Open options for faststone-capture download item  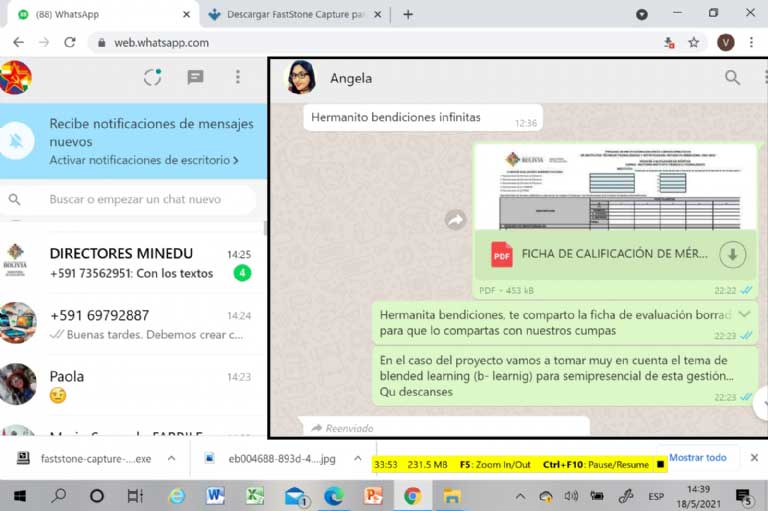tap(171, 459)
